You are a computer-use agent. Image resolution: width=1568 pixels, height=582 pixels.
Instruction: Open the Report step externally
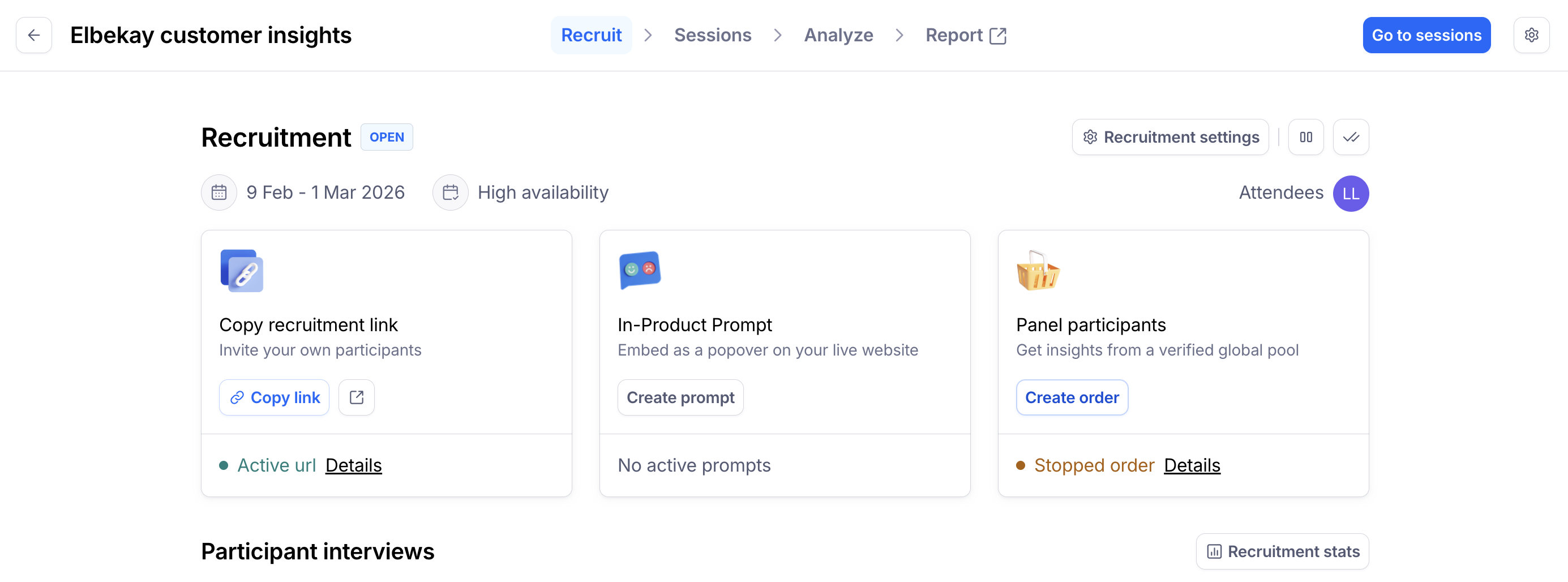[x=965, y=35]
